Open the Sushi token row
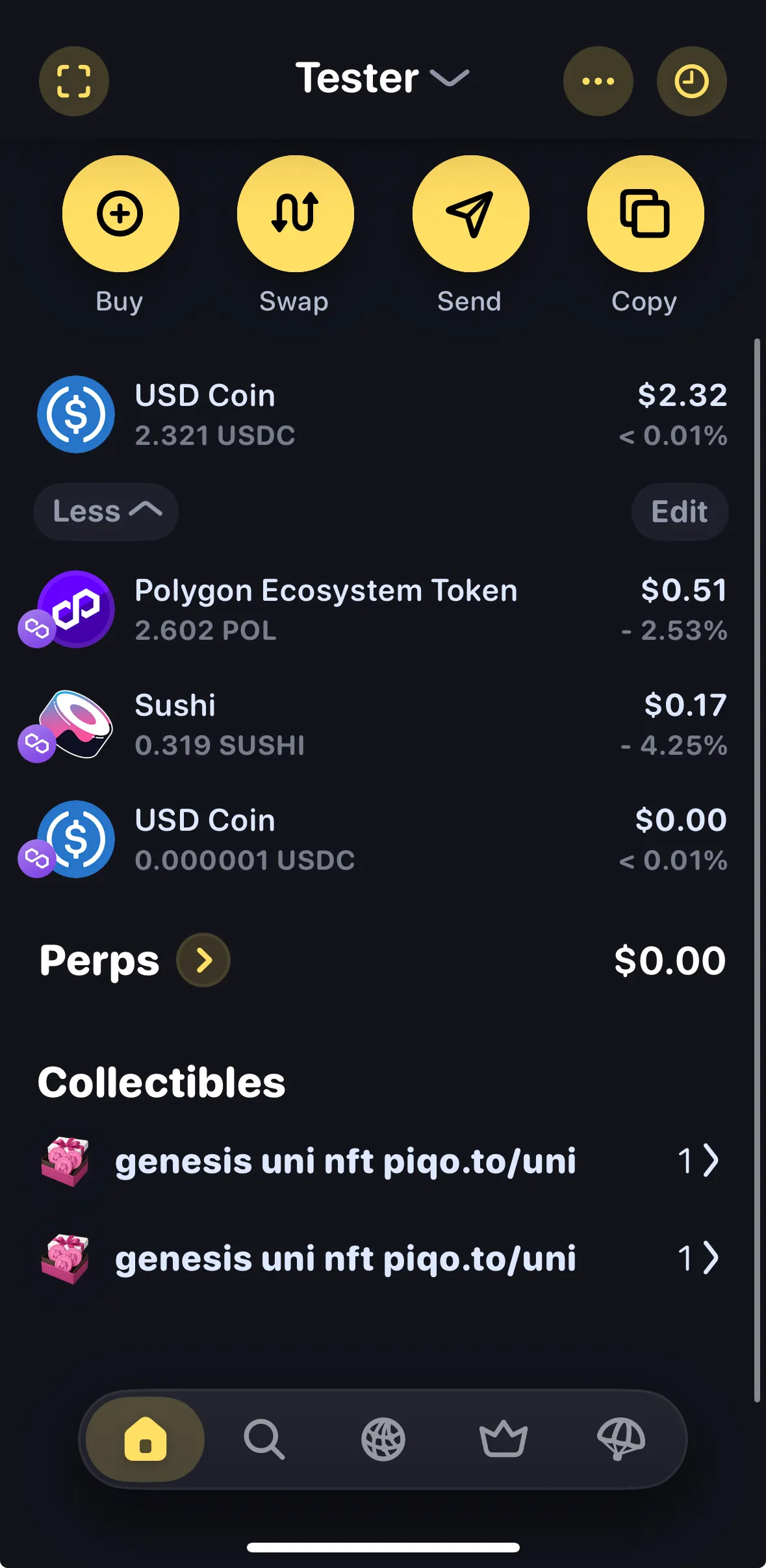766x1568 pixels. [382, 724]
